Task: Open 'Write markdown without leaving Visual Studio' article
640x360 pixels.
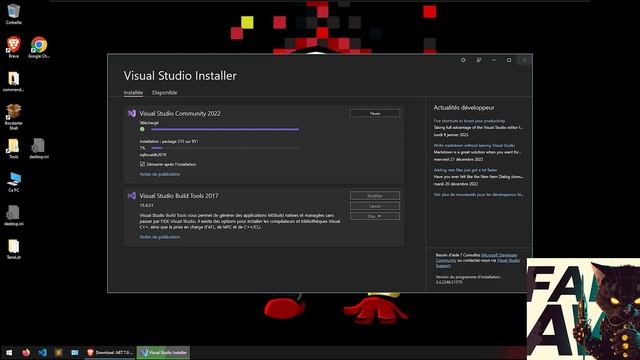Action: 474,145
